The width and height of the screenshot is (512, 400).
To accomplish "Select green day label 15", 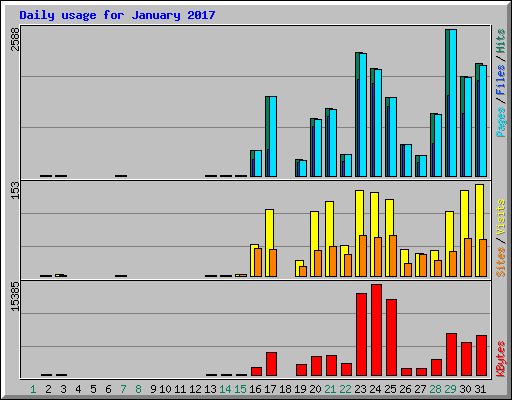I will 240,389.
